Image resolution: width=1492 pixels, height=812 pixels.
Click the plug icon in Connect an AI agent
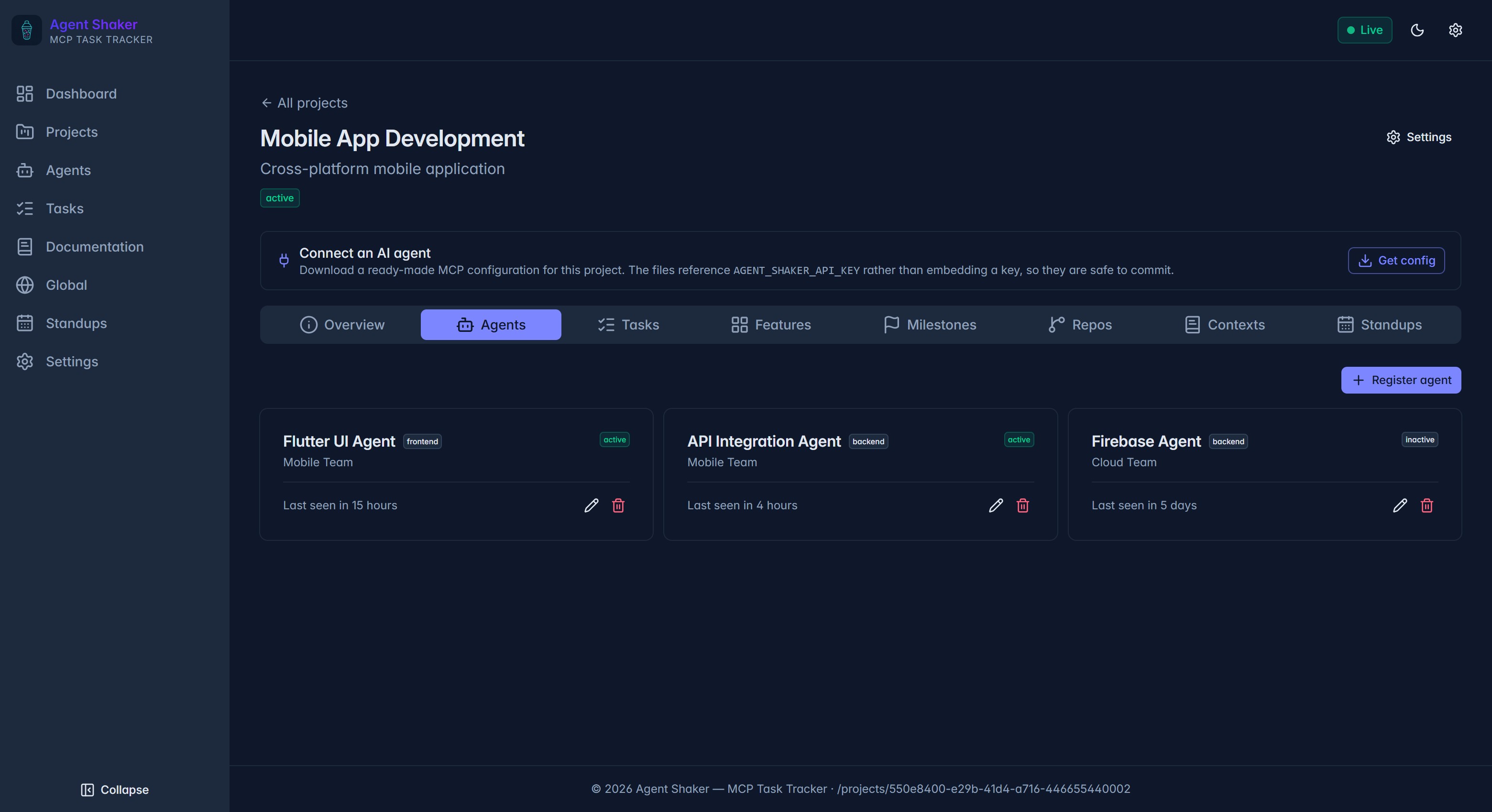(x=284, y=261)
